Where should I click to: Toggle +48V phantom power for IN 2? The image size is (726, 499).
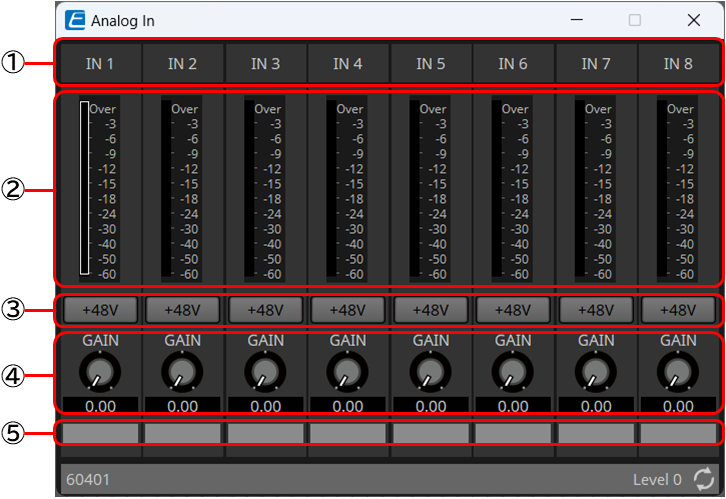click(x=182, y=310)
